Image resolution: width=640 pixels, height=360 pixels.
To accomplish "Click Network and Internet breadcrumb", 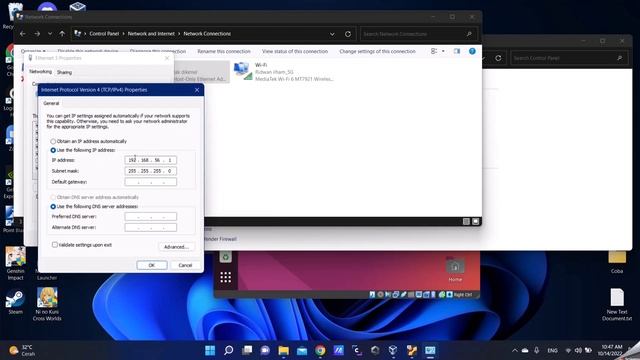I will point(151,34).
